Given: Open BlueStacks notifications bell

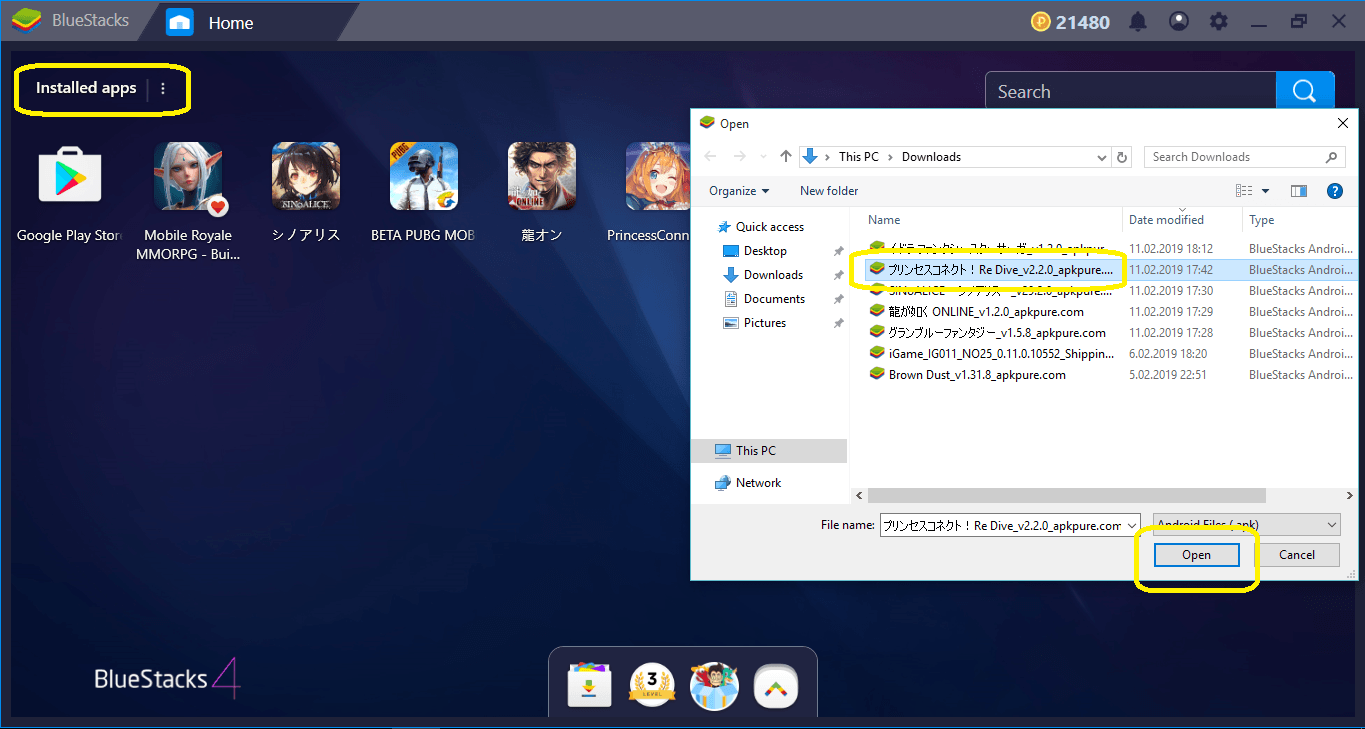Looking at the screenshot, I should click(1138, 21).
